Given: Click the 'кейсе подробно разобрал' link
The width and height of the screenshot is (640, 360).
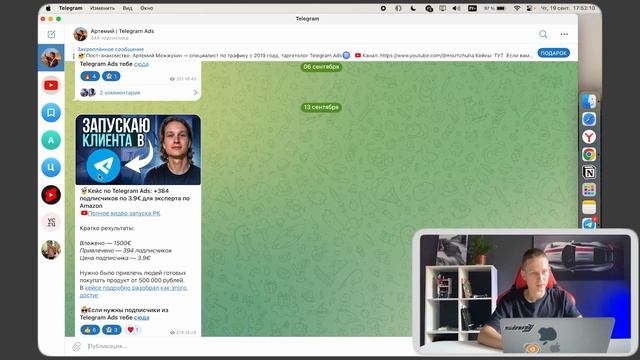Looking at the screenshot, I should point(134,291).
